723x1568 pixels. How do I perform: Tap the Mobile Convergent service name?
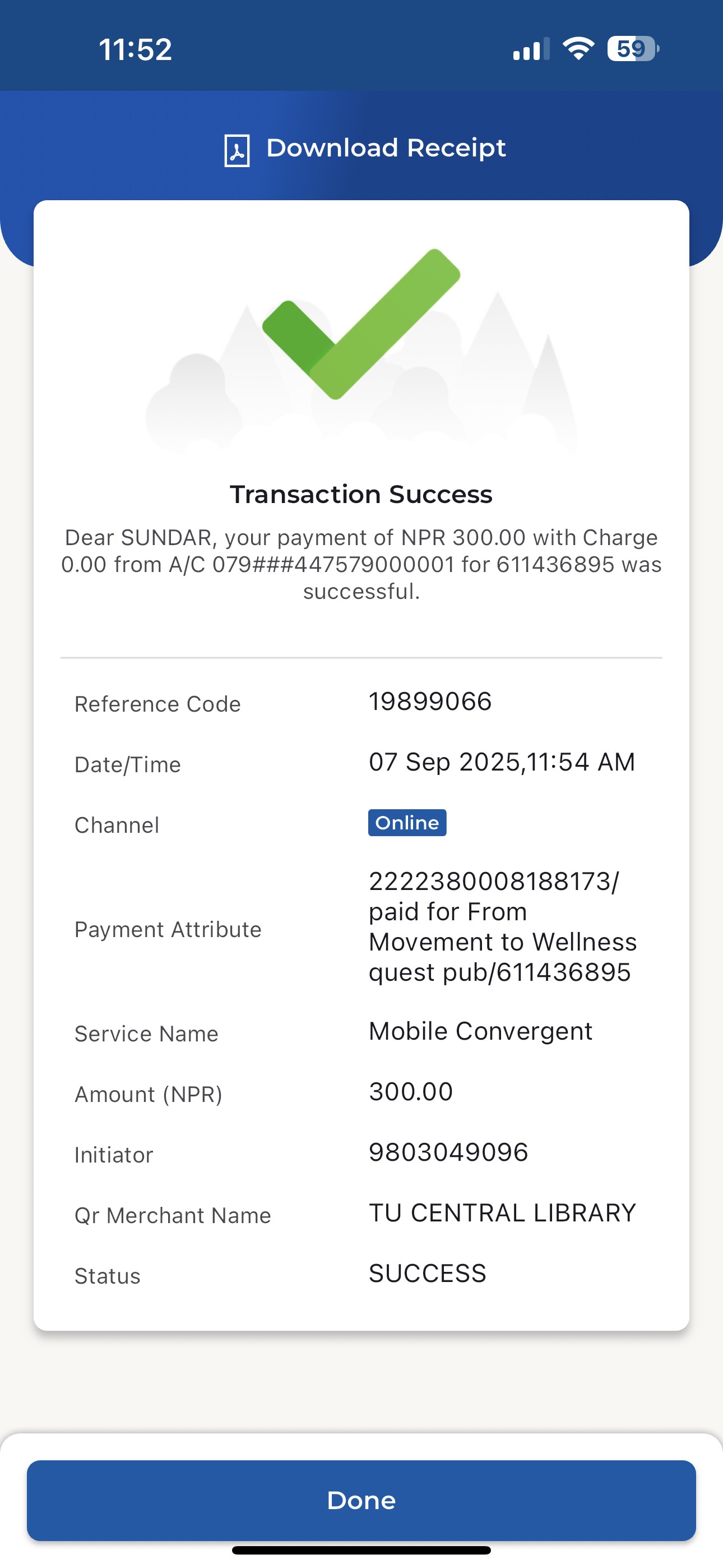click(x=480, y=1031)
